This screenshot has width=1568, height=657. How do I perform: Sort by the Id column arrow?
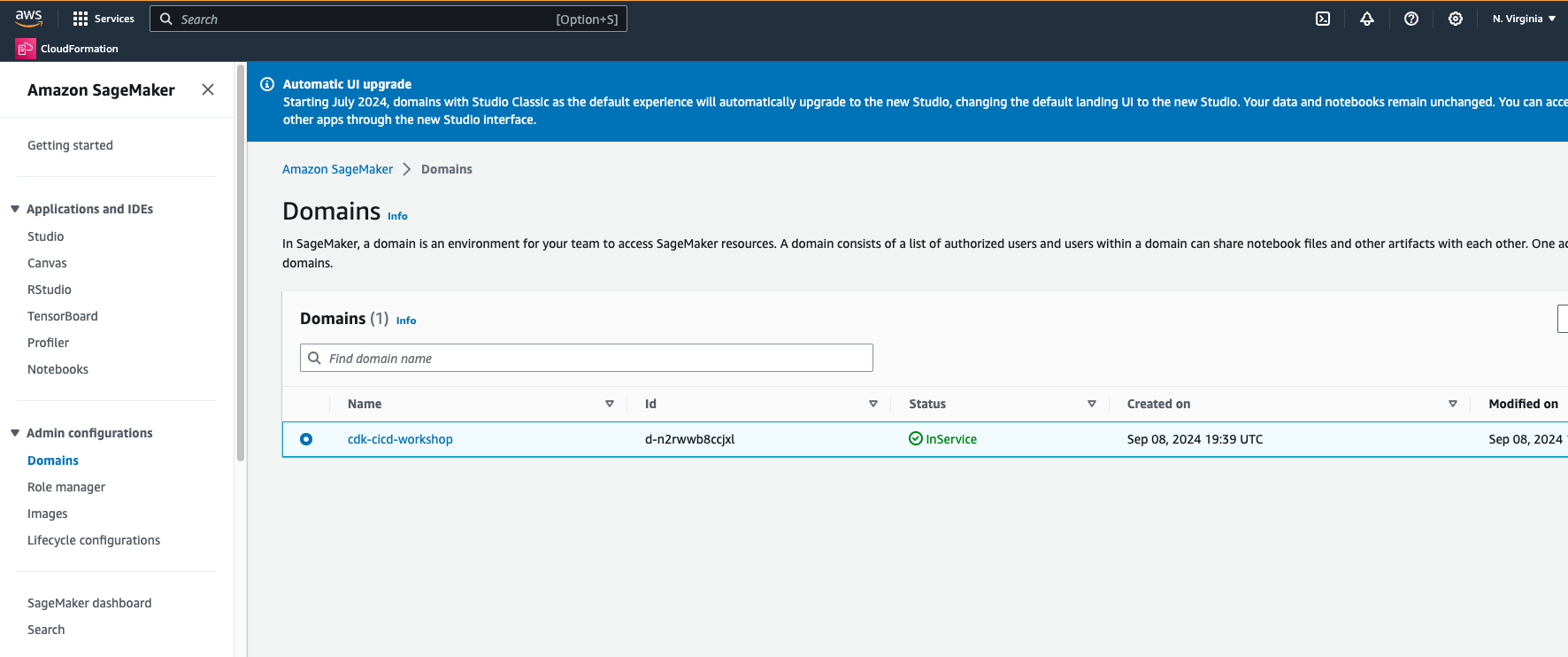pyautogui.click(x=873, y=404)
